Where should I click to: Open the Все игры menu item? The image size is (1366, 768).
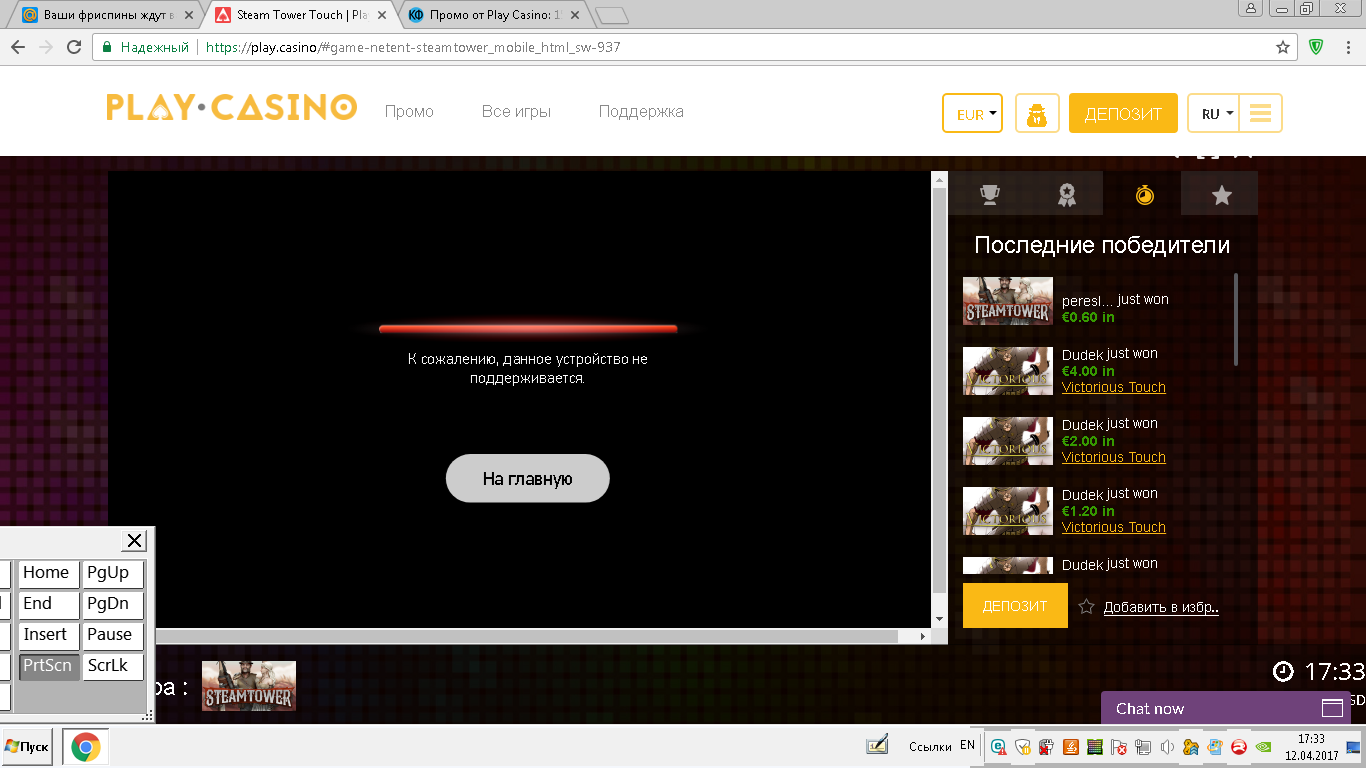tap(516, 112)
